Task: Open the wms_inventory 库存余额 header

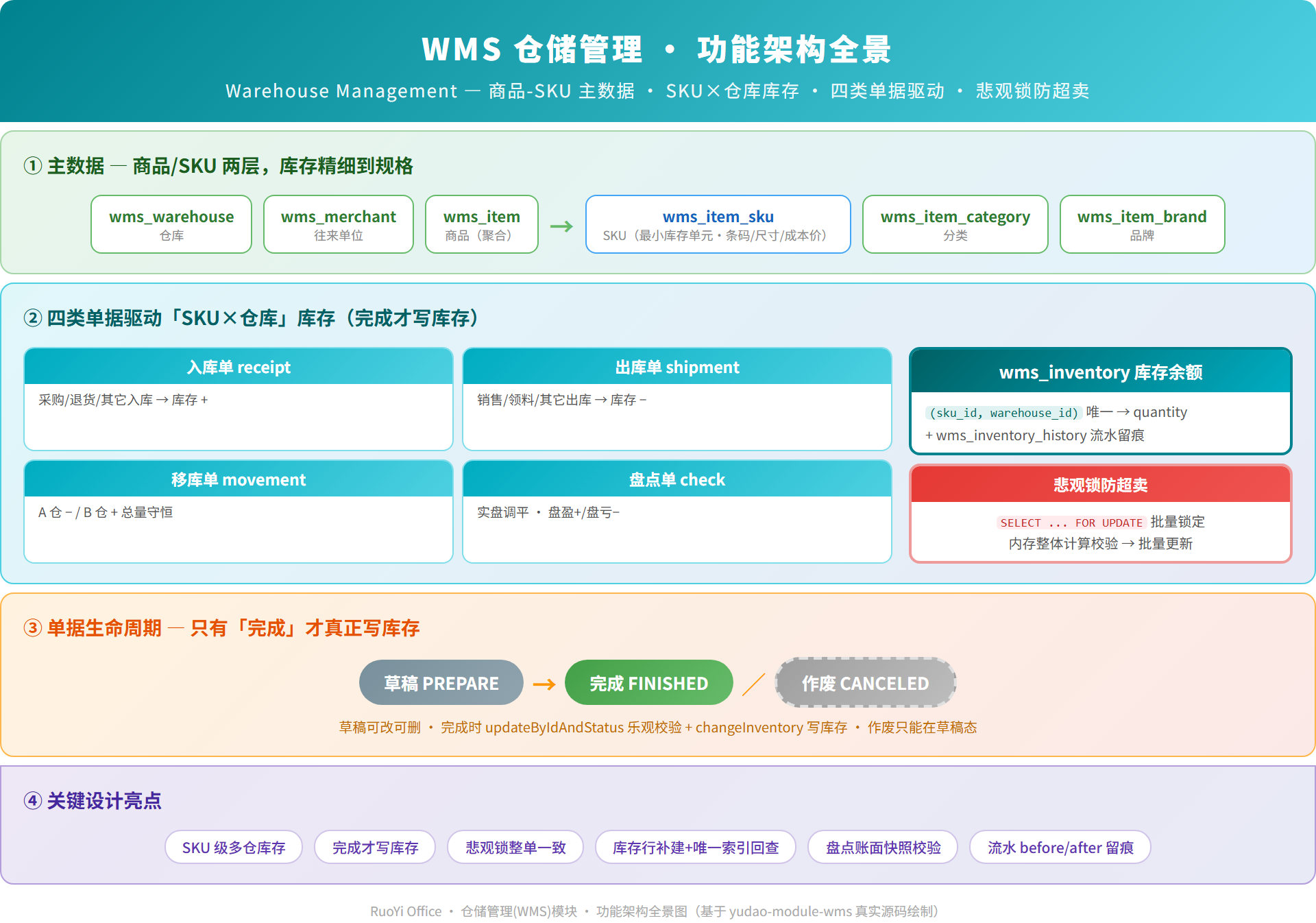Action: [x=1101, y=372]
